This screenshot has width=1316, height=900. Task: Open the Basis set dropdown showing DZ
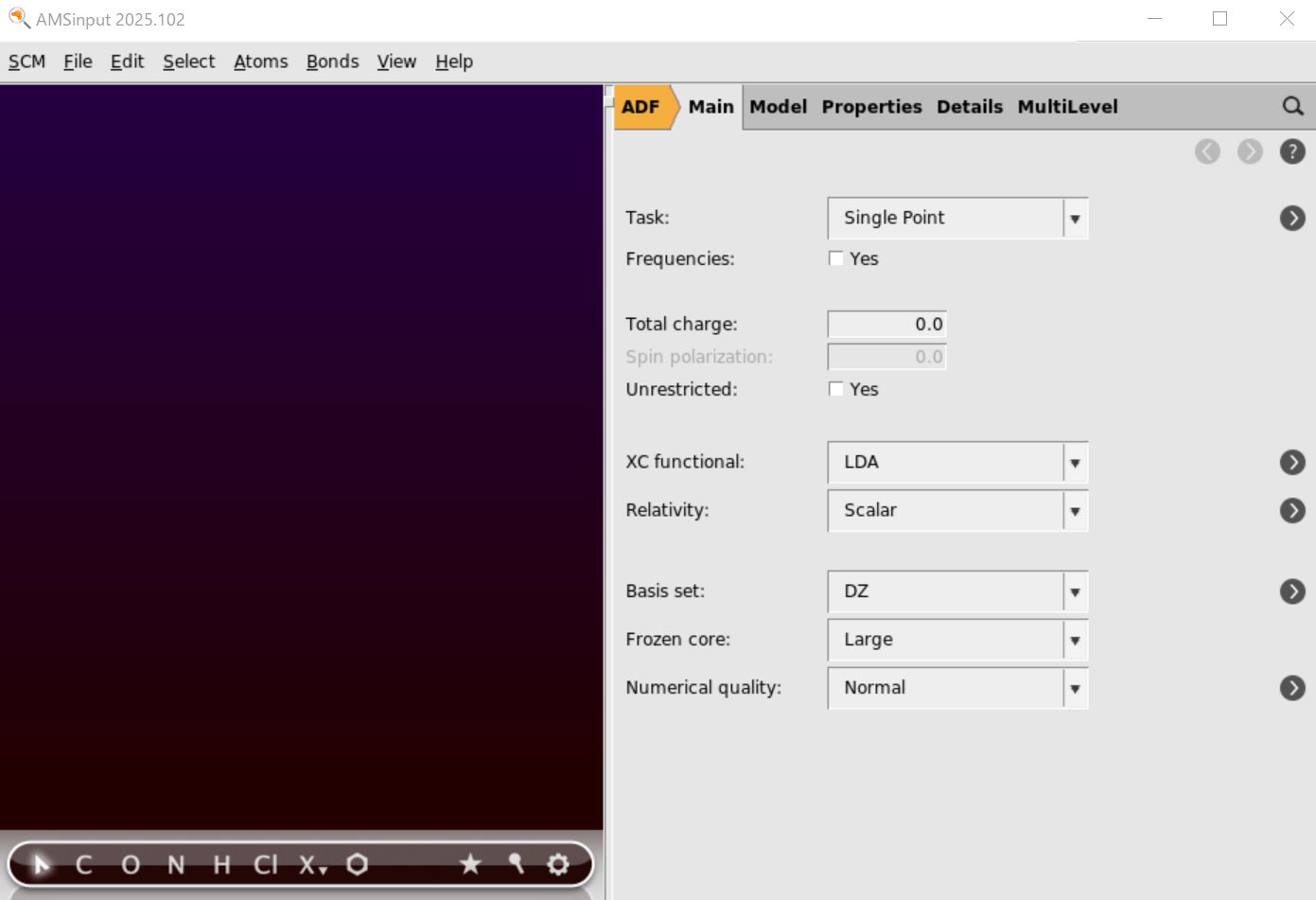tap(957, 591)
